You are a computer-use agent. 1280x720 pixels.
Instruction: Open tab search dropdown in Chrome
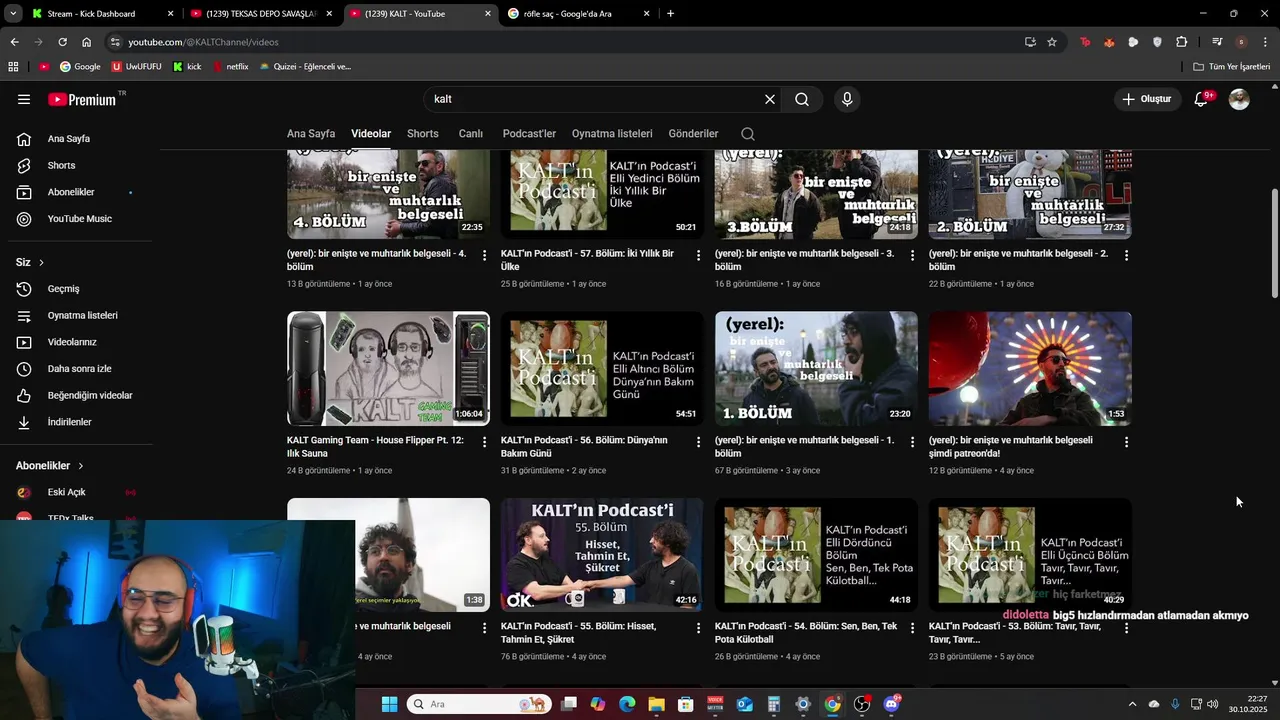tap(13, 14)
